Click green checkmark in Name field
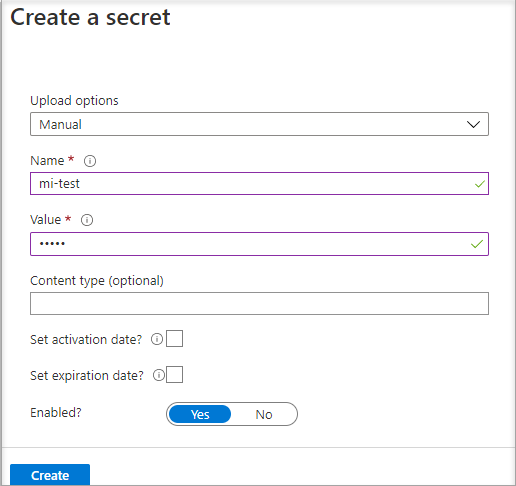 479,184
